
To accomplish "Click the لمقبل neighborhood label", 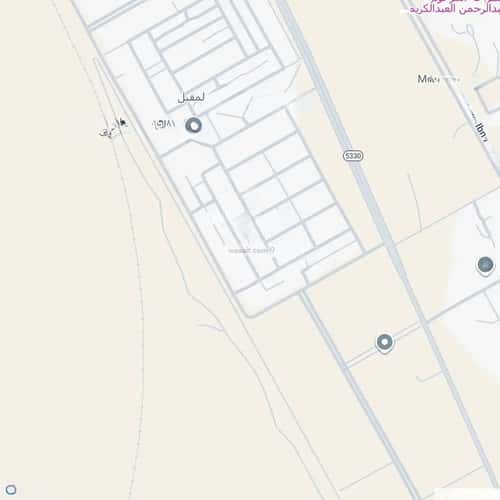I will pos(191,98).
